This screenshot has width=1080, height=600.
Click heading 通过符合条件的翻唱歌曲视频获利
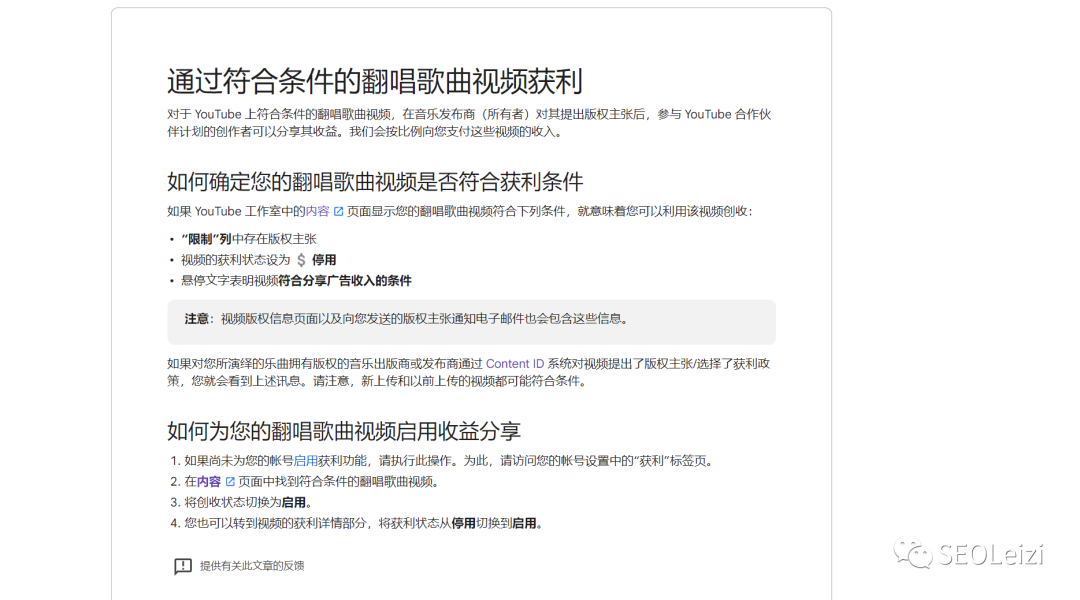coord(375,81)
